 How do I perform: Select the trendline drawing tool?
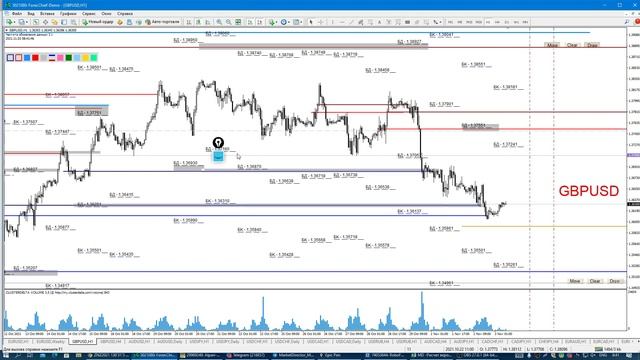click(x=351, y=22)
